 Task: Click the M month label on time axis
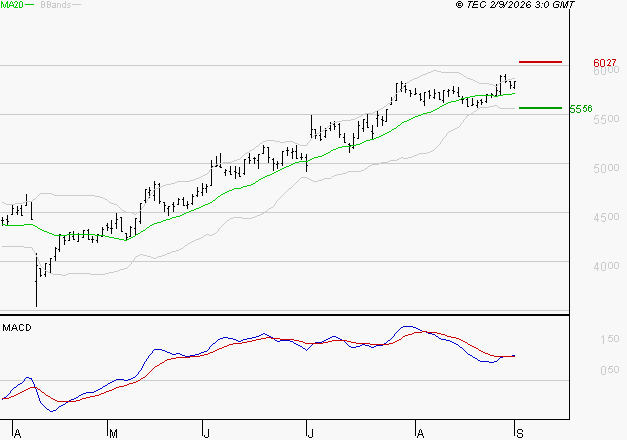click(x=114, y=434)
